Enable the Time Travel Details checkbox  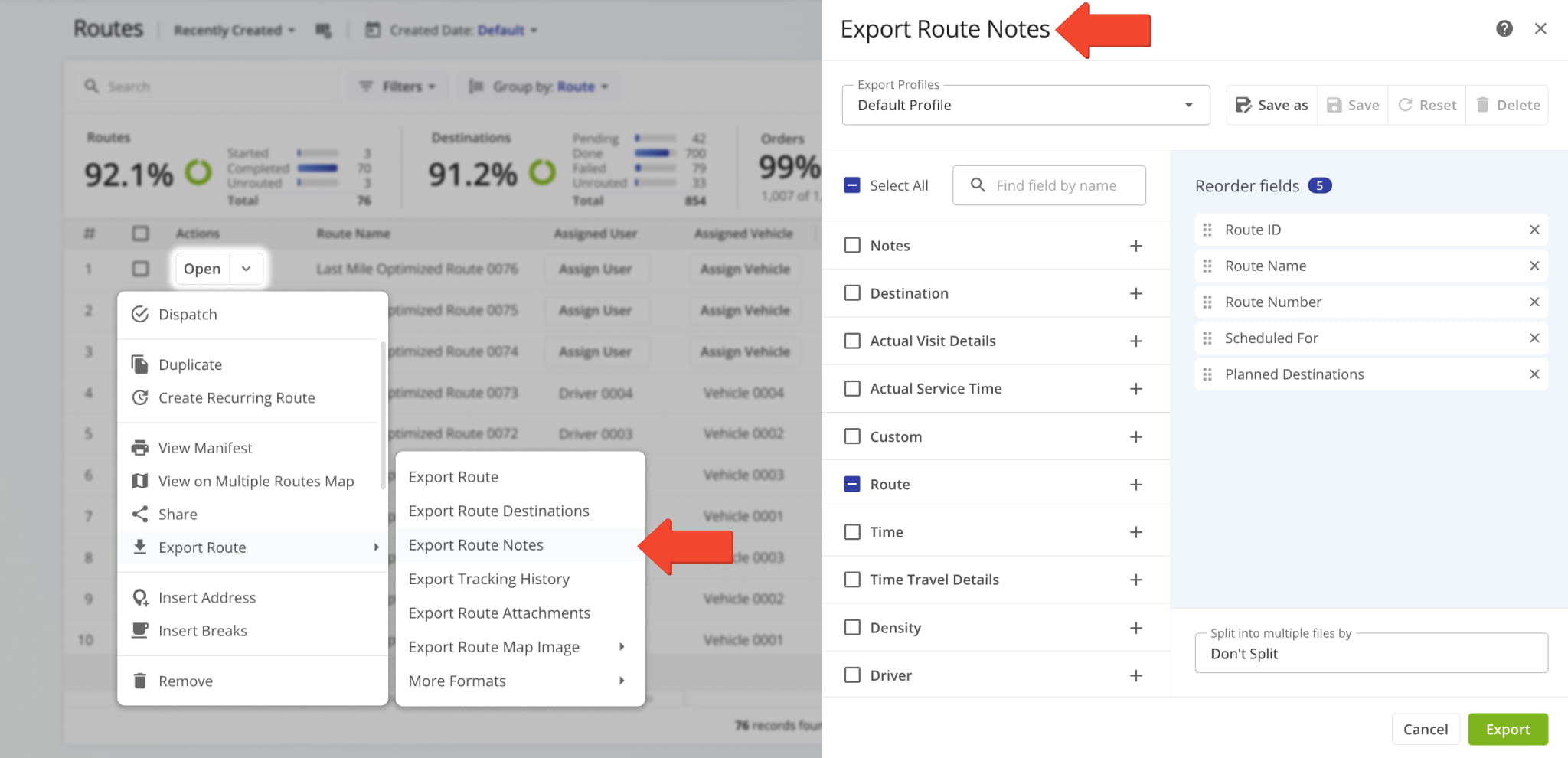[x=852, y=580]
